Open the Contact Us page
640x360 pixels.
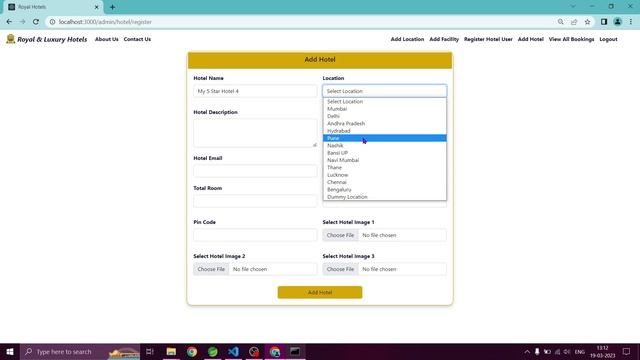point(137,39)
